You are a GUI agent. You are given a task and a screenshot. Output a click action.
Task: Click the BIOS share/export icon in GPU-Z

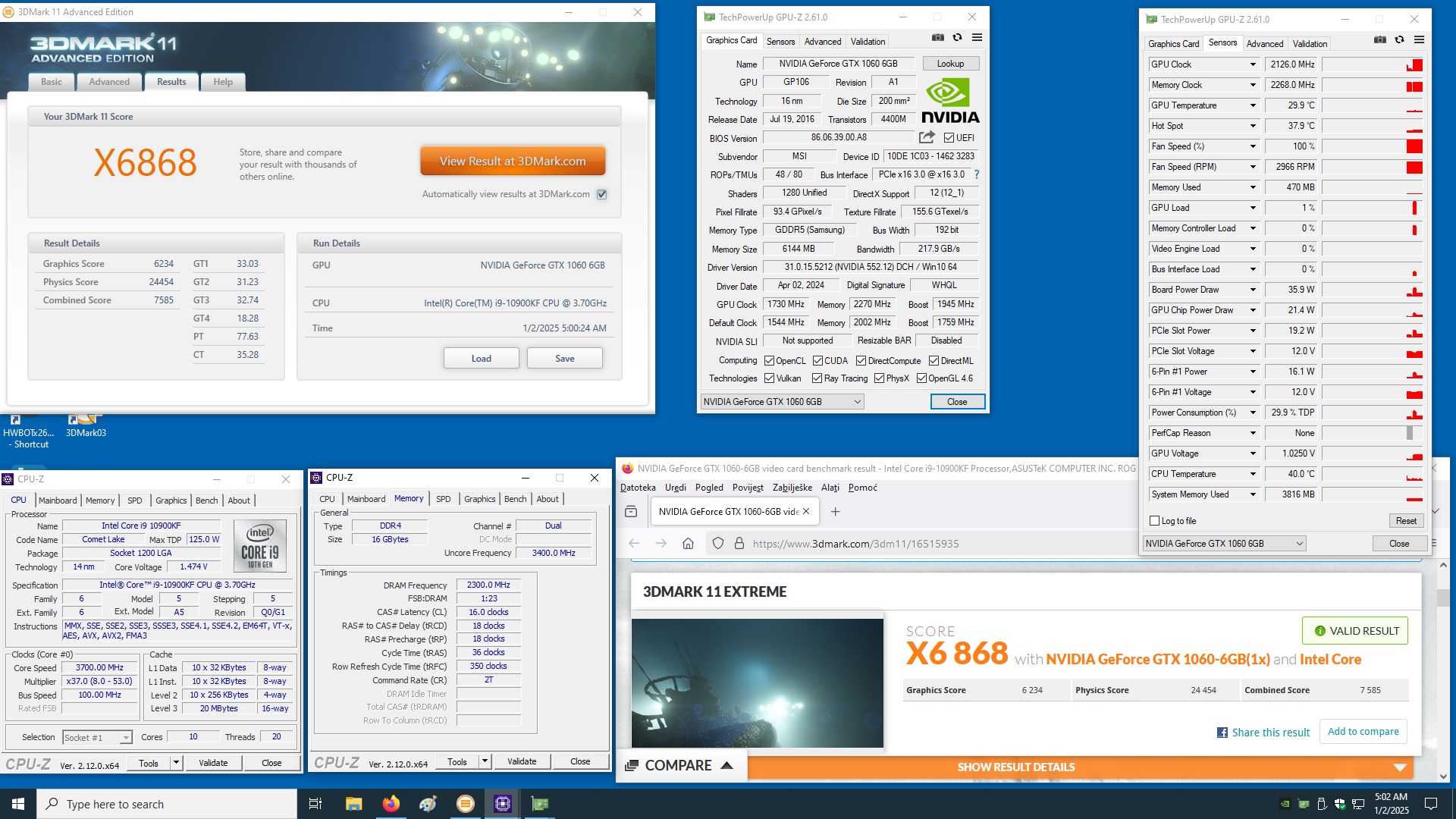point(927,137)
